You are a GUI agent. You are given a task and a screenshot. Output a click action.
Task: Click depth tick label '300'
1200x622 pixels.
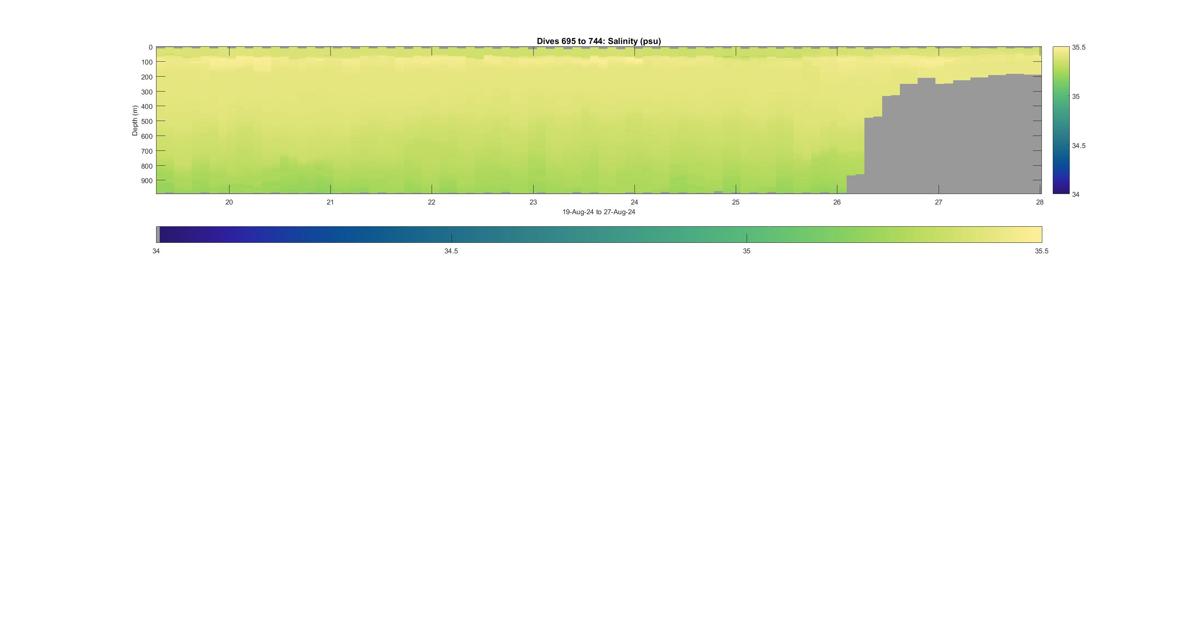point(146,92)
